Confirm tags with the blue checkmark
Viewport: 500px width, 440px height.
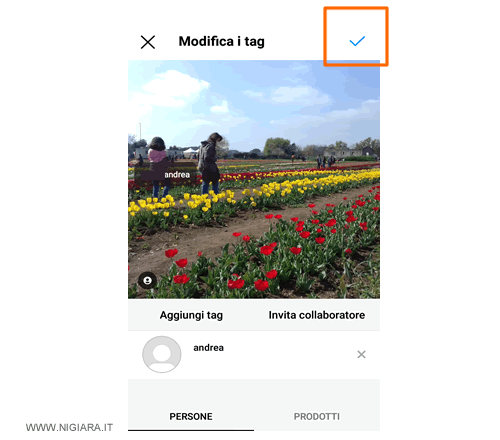[357, 41]
